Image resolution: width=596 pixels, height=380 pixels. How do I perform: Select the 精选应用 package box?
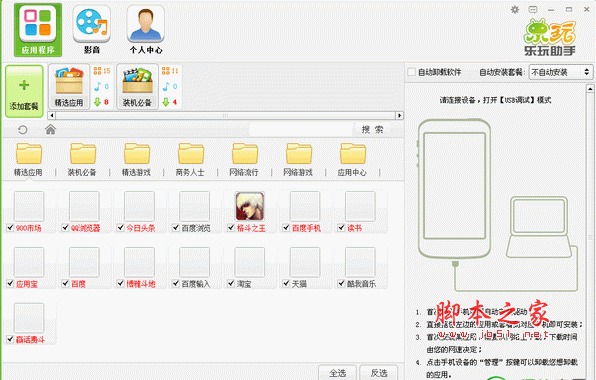69,87
